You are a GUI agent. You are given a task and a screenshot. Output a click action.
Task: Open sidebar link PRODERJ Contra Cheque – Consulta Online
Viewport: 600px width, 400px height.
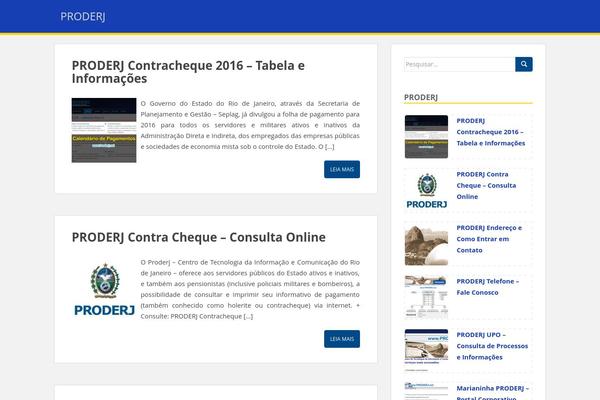486,185
